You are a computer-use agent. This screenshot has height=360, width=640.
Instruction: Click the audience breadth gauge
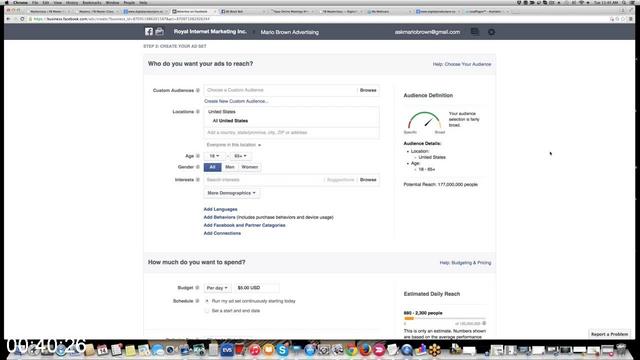pos(424,120)
